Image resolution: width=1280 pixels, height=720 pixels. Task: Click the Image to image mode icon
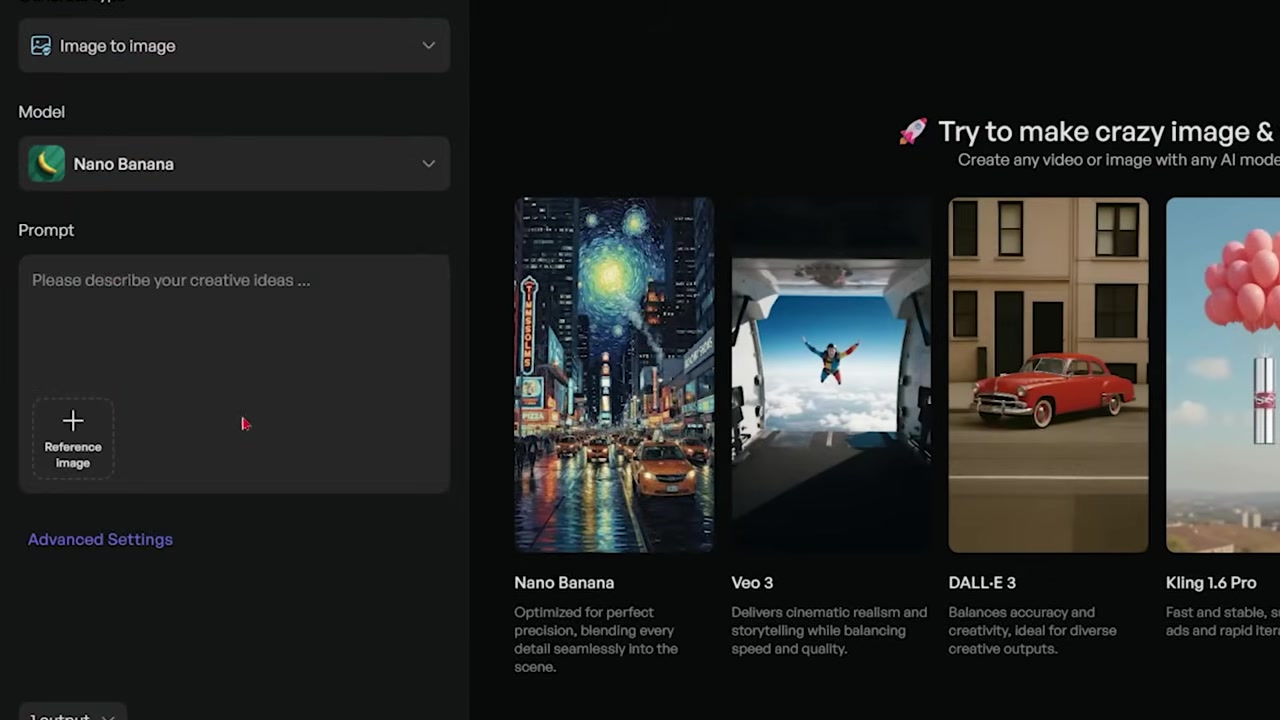point(41,46)
